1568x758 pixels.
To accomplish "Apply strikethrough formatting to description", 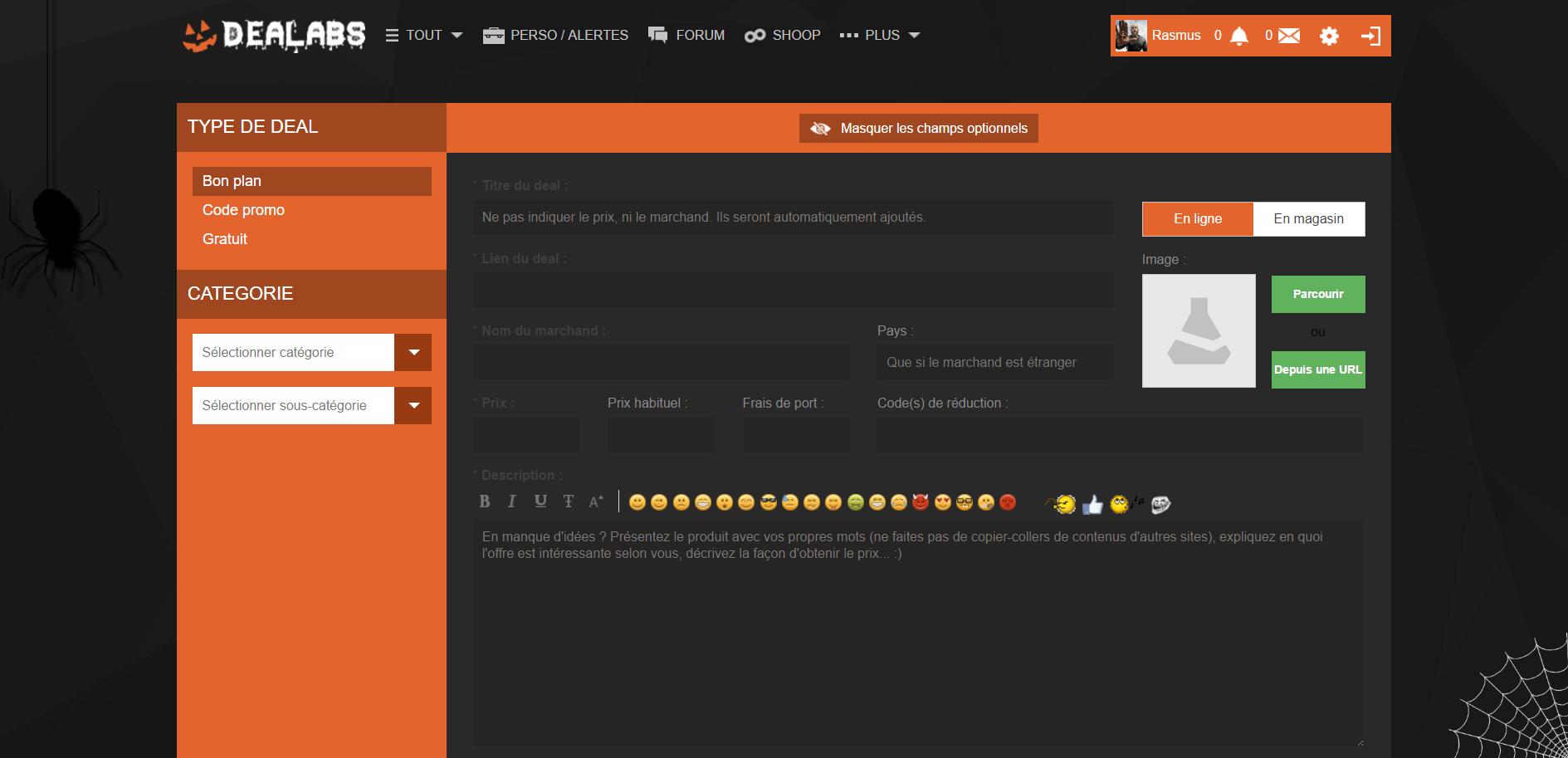I will click(x=569, y=501).
